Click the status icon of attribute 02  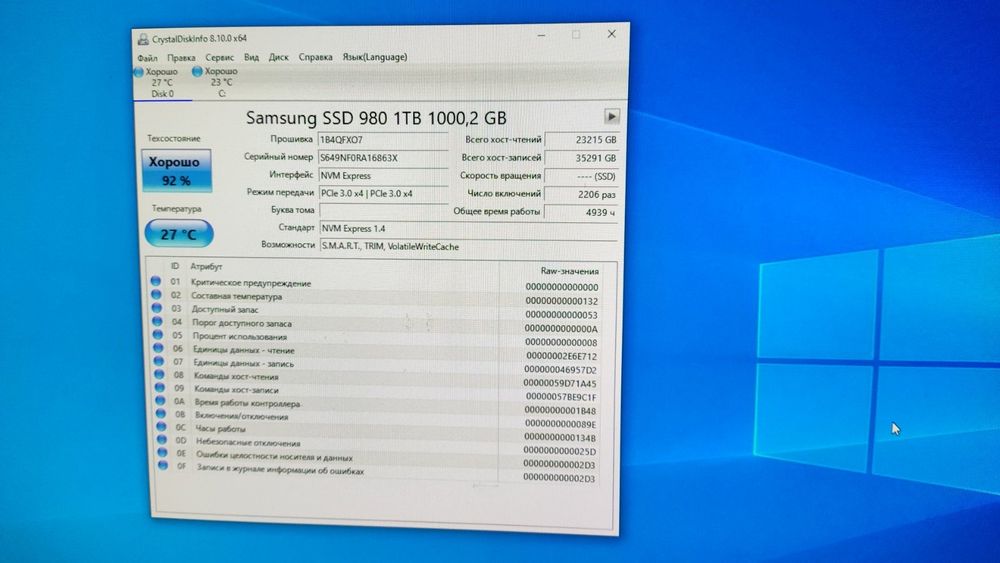click(156, 295)
